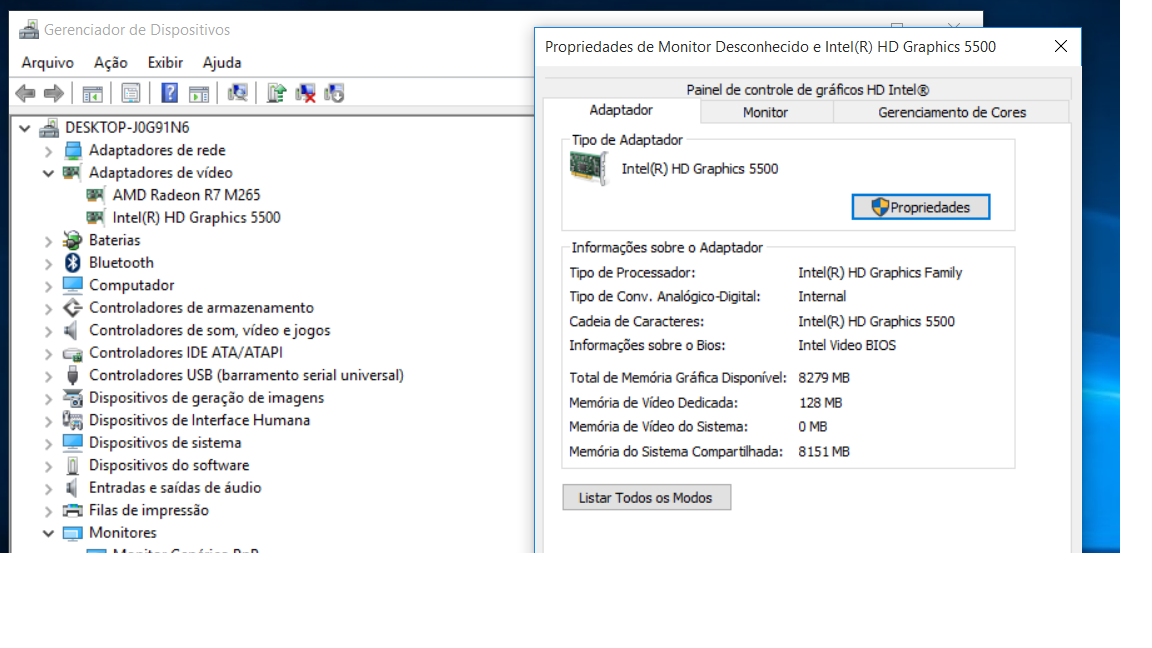Viewport: 1152px width, 648px height.
Task: Click the Baterias category icon
Action: [x=72, y=240]
